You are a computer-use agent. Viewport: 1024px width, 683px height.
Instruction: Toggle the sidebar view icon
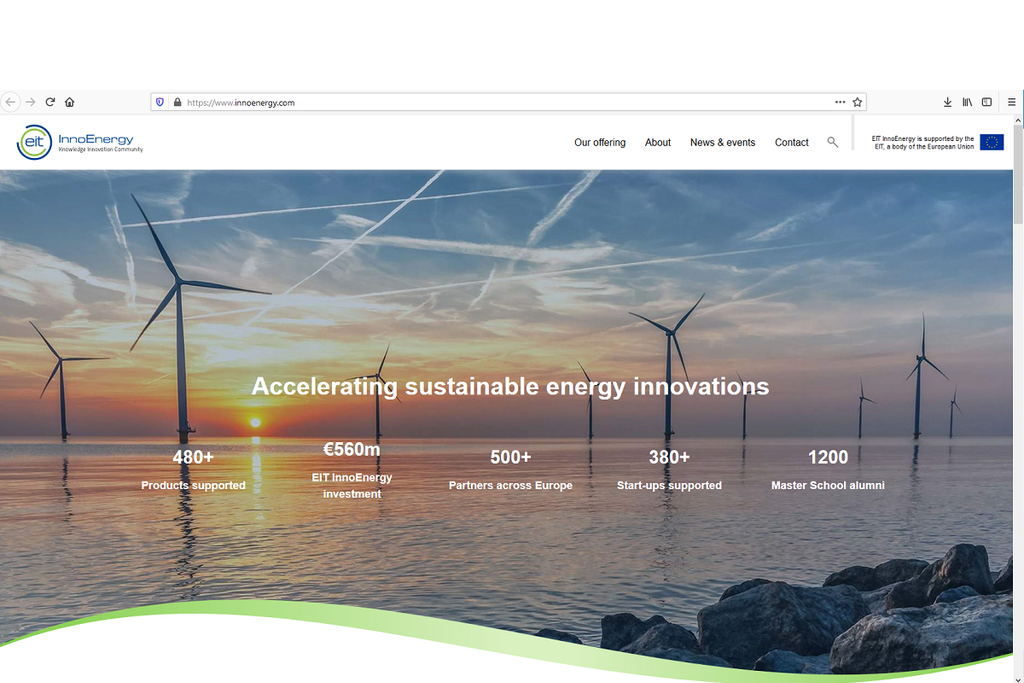(987, 102)
